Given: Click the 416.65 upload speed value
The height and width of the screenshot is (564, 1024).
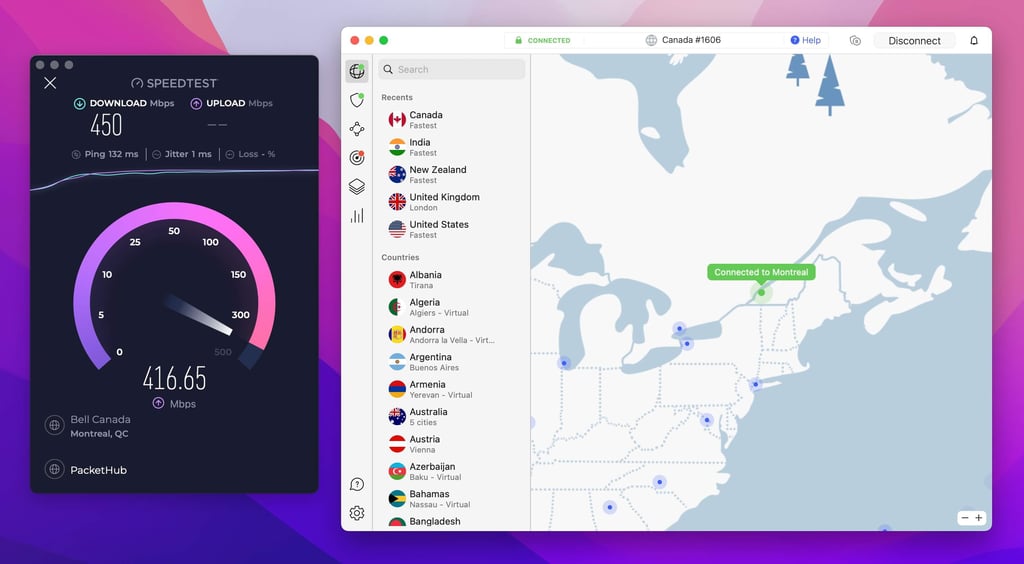Looking at the screenshot, I should coord(174,378).
